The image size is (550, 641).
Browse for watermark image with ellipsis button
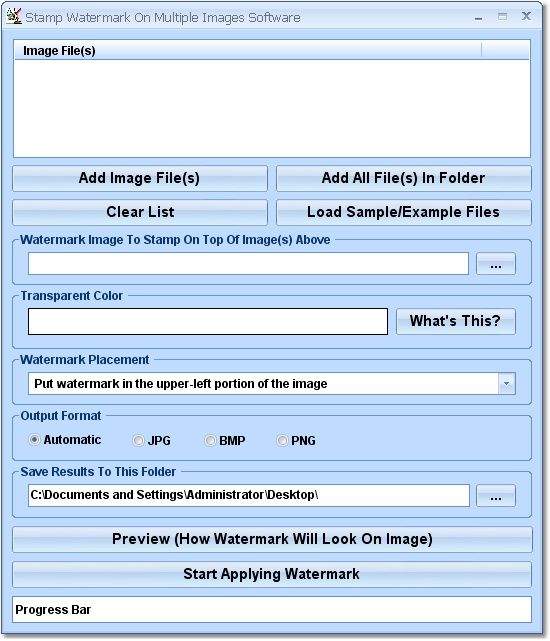[x=496, y=264]
